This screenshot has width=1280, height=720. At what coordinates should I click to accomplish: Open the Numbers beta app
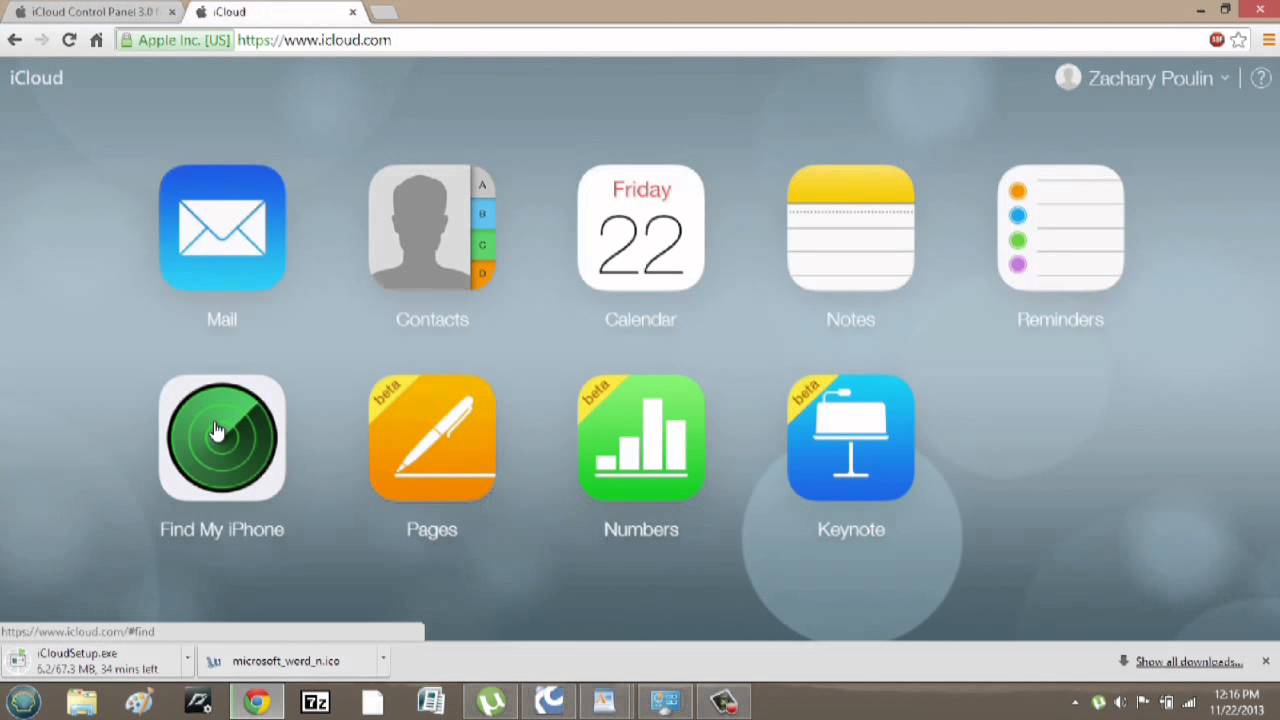(x=641, y=438)
